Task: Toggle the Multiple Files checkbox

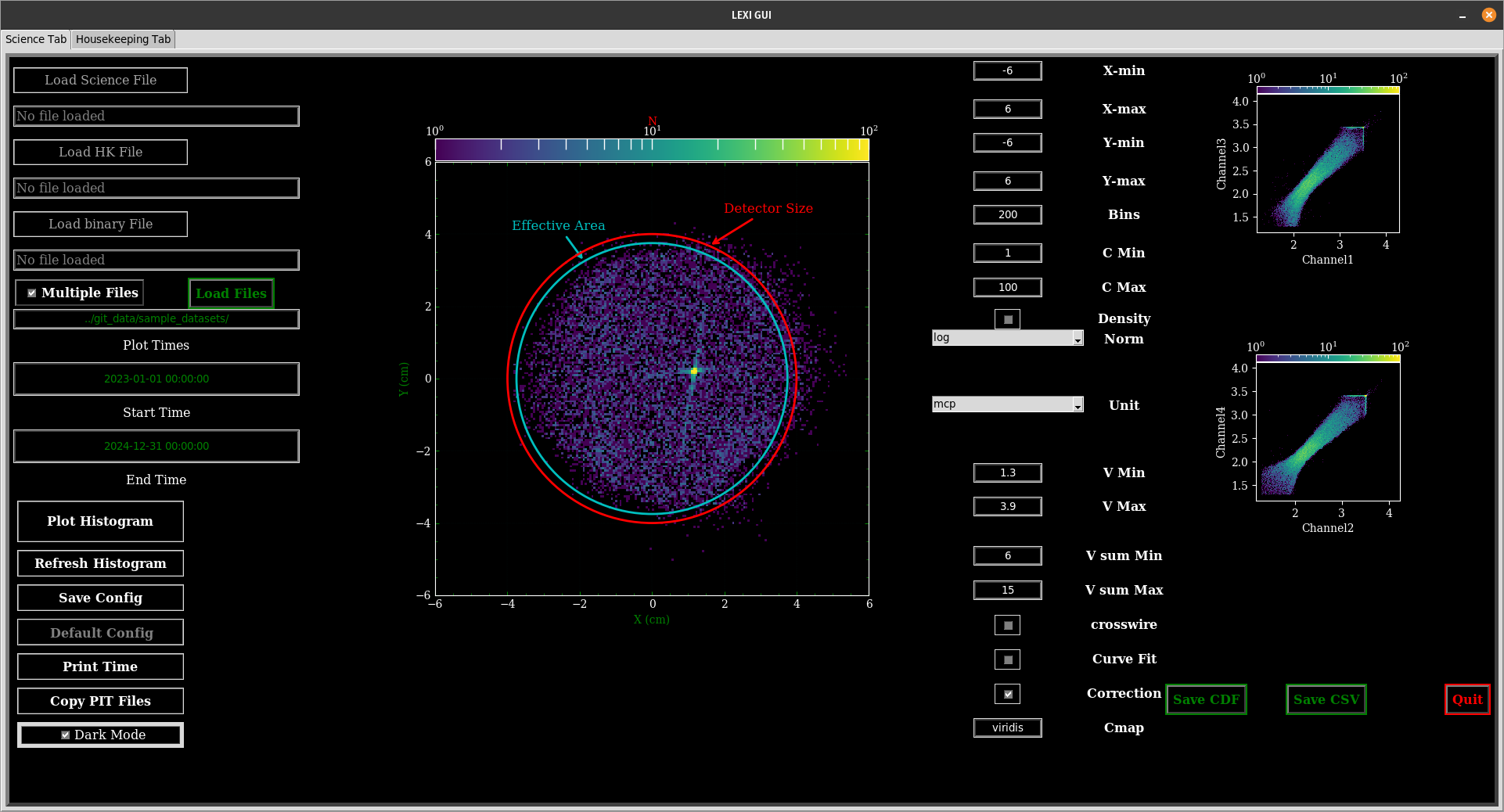Action: click(x=32, y=293)
